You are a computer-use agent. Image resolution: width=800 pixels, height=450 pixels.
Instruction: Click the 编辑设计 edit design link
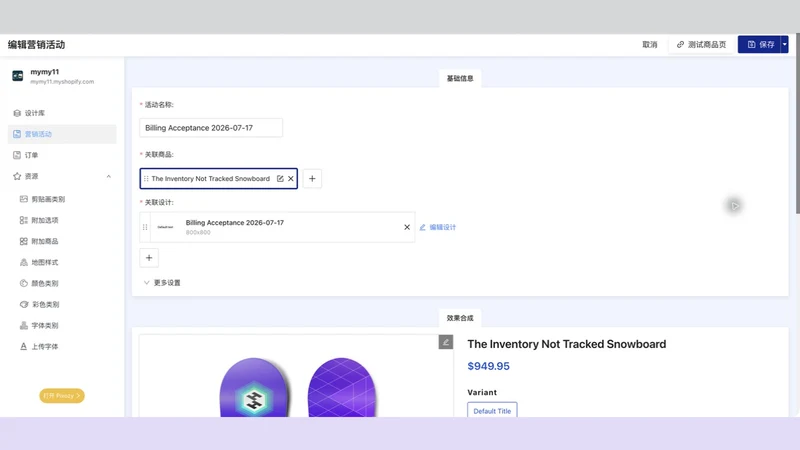[438, 227]
